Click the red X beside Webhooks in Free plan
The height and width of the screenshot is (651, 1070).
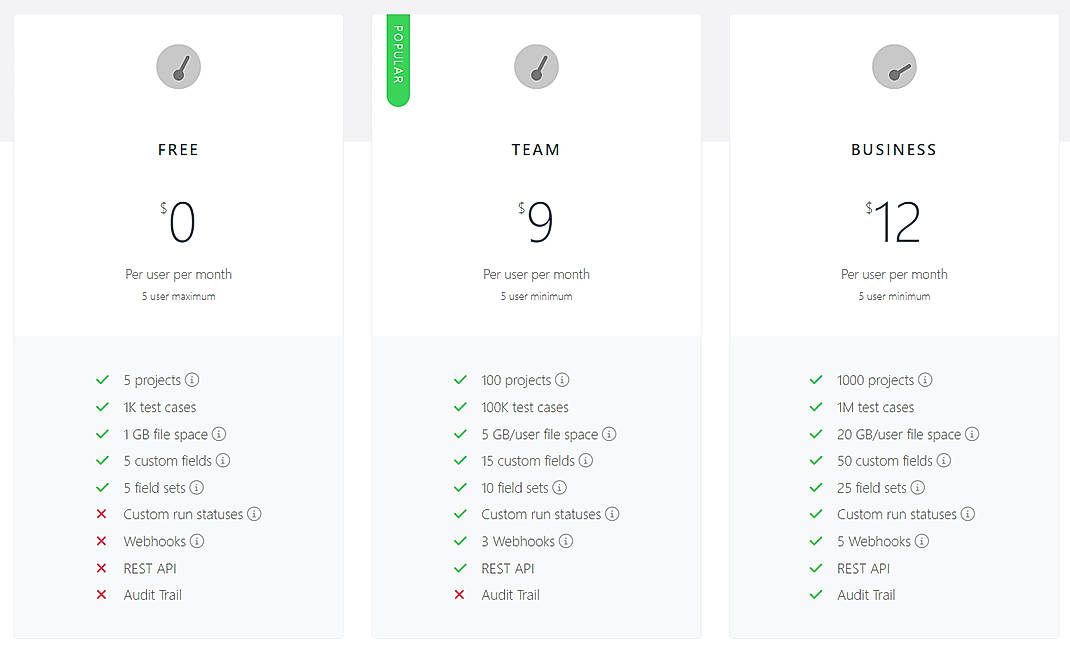coord(102,541)
